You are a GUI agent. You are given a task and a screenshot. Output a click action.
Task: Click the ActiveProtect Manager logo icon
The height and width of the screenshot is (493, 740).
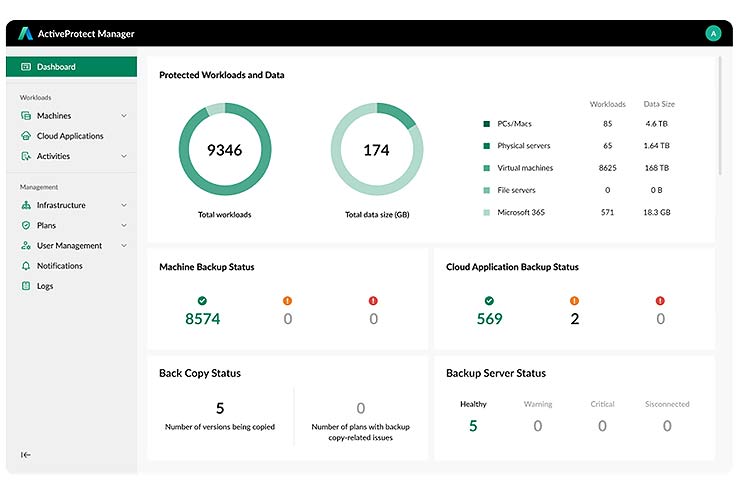[x=25, y=33]
